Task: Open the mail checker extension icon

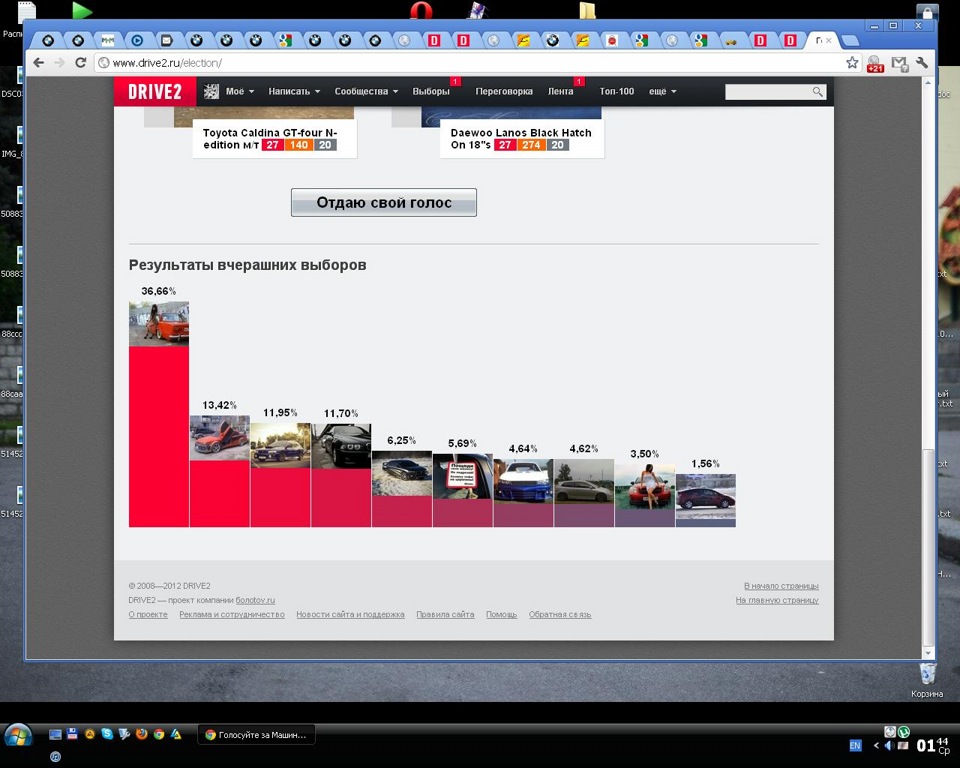Action: [x=899, y=63]
